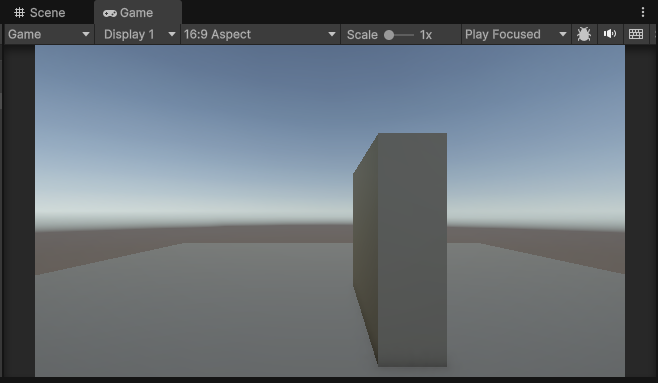This screenshot has width=658, height=383.
Task: Click the Scale slider handle
Action: [389, 35]
